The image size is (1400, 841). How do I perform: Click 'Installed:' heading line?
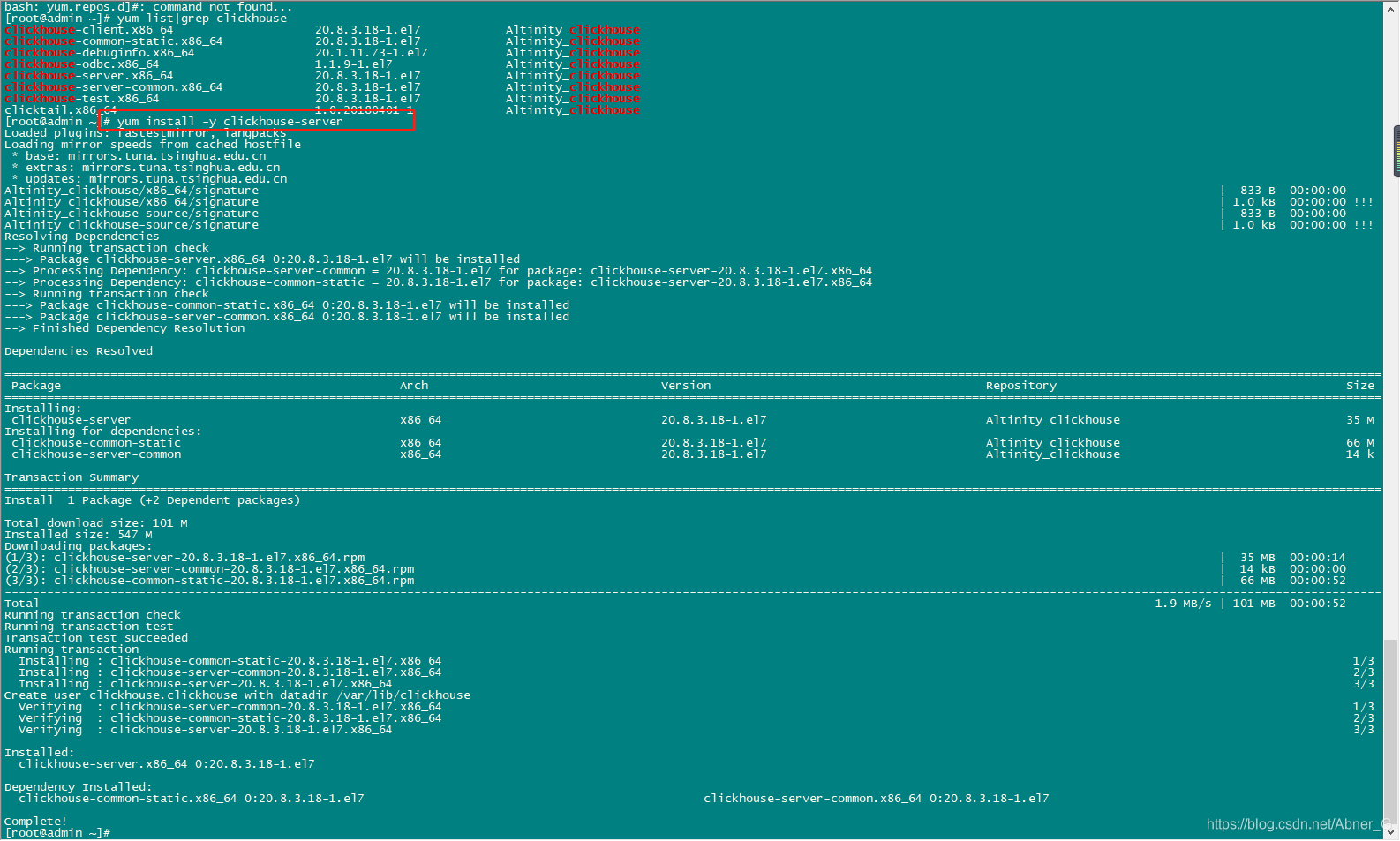tap(40, 752)
